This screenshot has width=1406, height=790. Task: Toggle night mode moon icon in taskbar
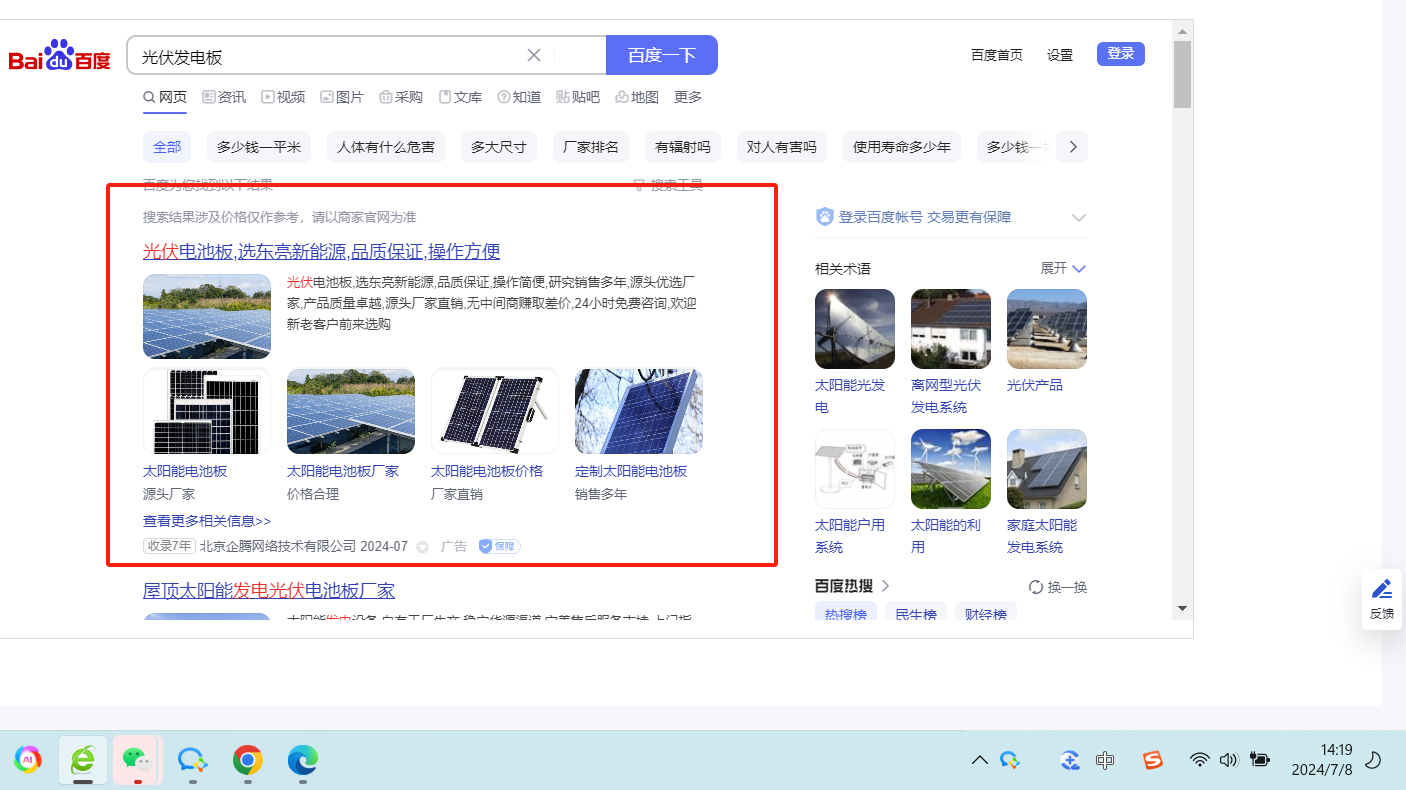(1373, 760)
